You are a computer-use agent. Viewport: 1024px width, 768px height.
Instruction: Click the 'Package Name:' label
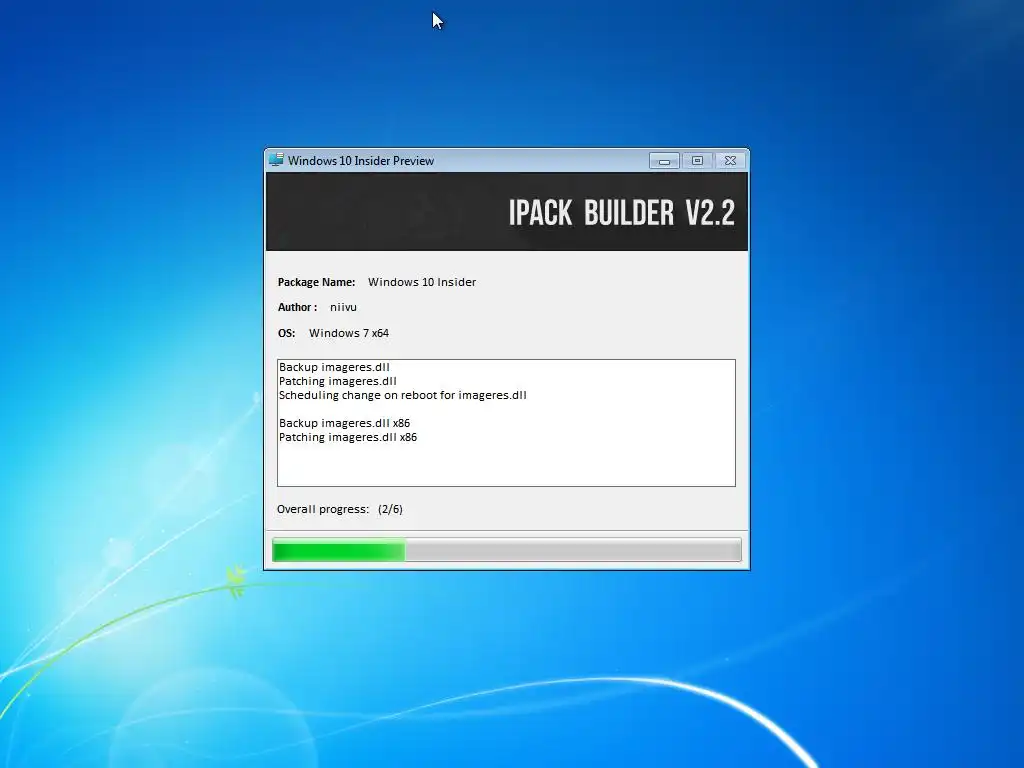click(316, 282)
